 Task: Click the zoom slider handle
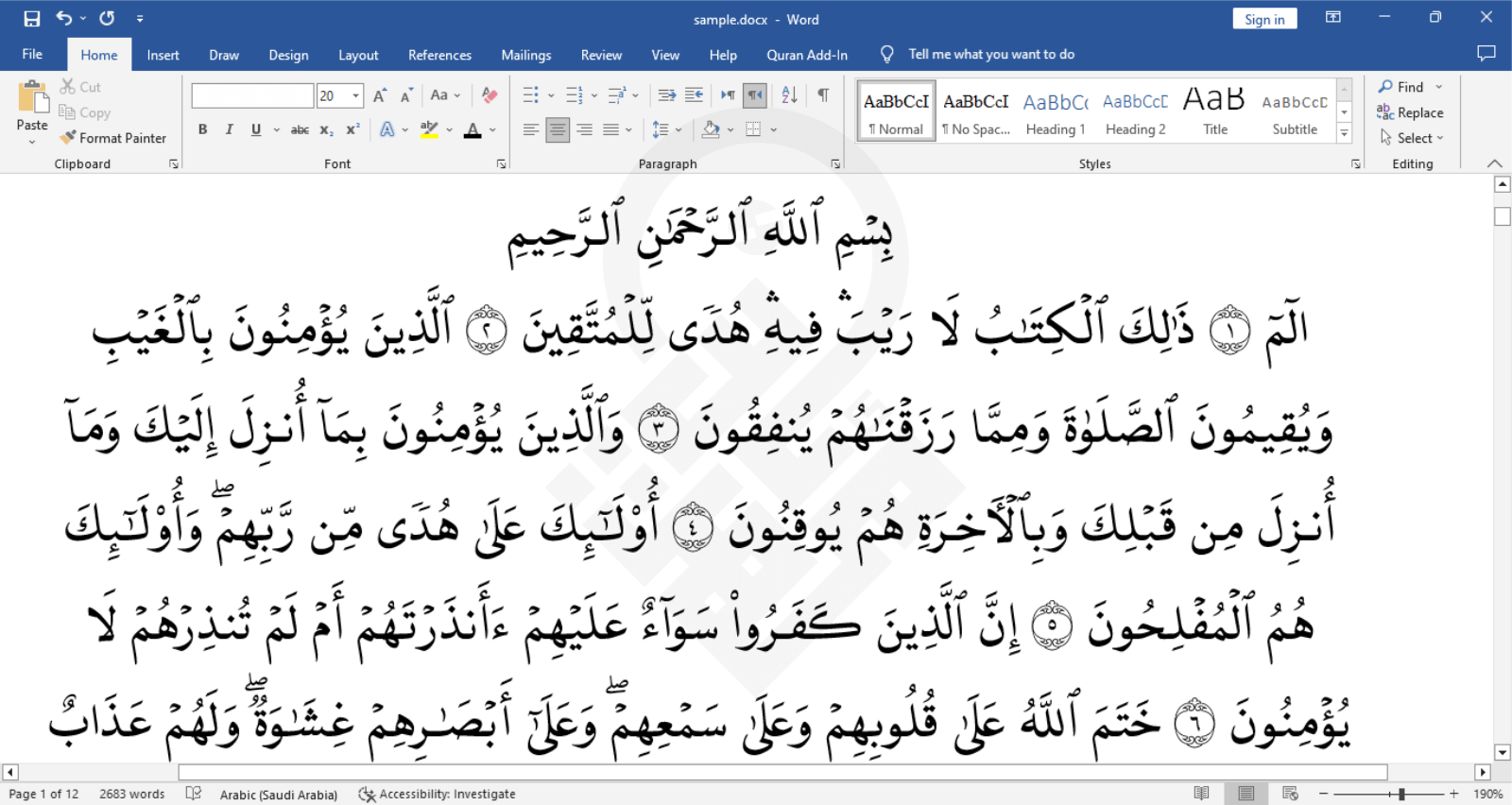click(1401, 794)
